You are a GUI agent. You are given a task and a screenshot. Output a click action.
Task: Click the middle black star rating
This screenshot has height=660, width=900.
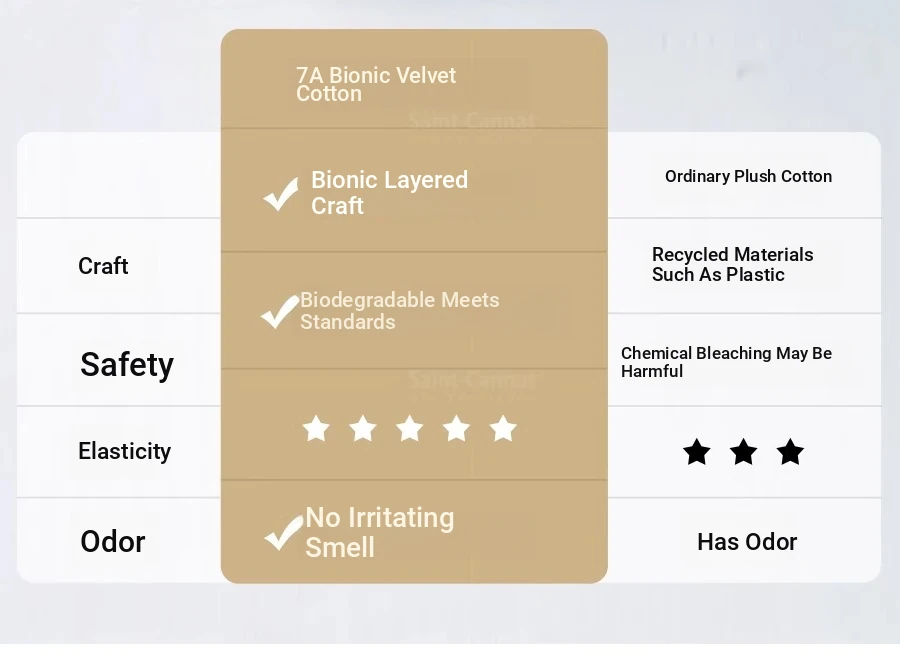(743, 452)
